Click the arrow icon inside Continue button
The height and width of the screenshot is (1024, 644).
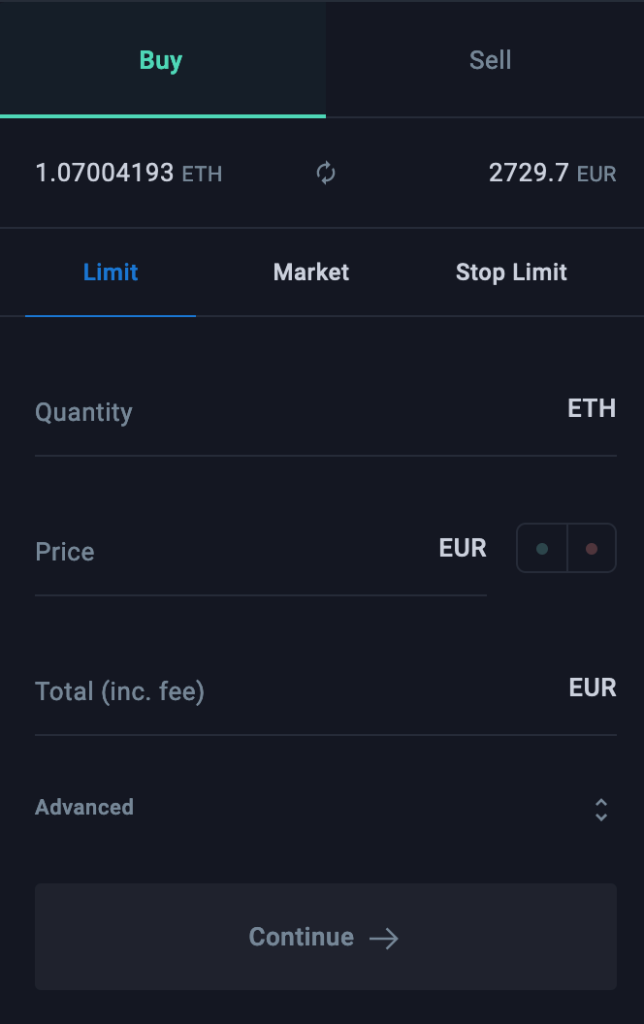click(x=387, y=938)
